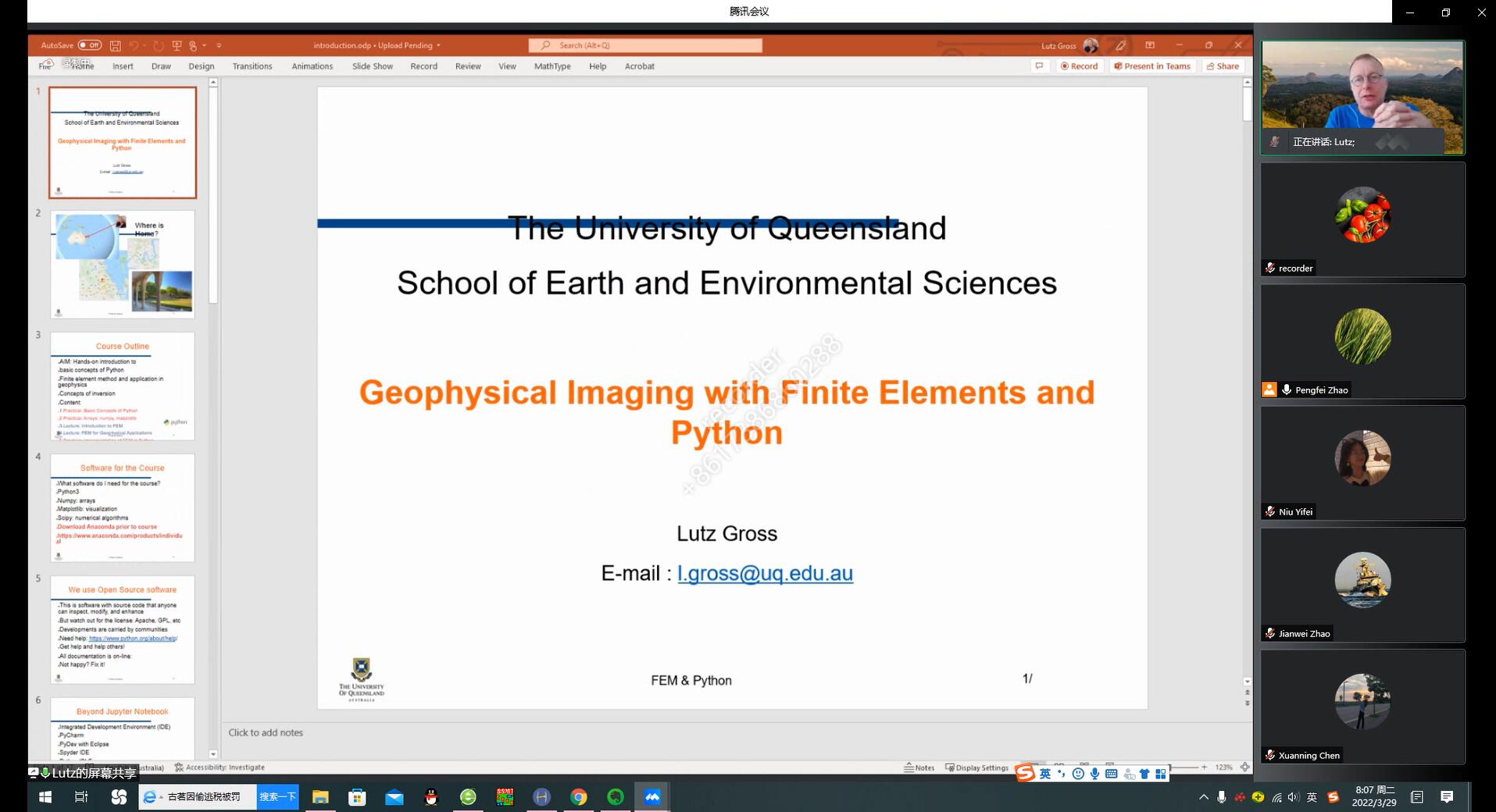Click the pen ink icon in title bar
This screenshot has height=812, width=1496.
coord(1121,45)
